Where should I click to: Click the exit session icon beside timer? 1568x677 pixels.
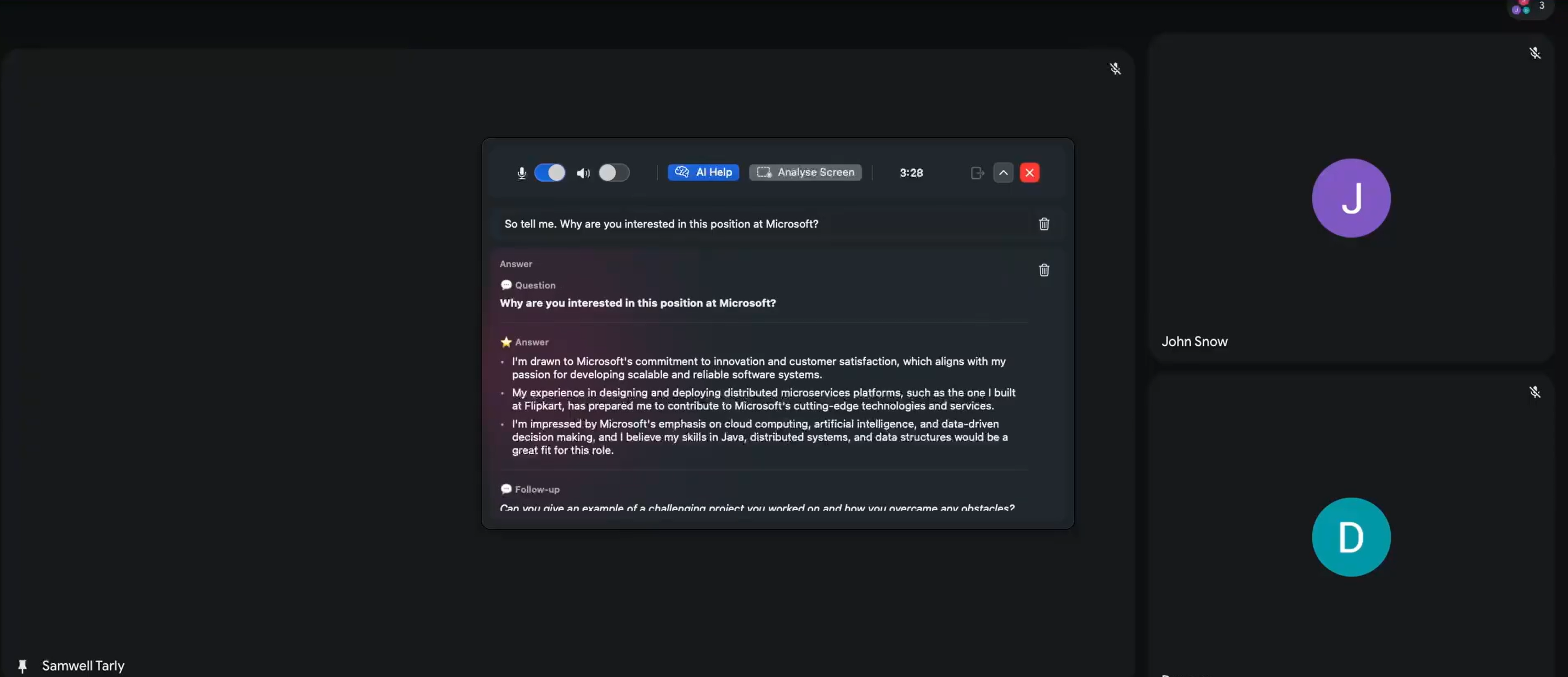[977, 173]
